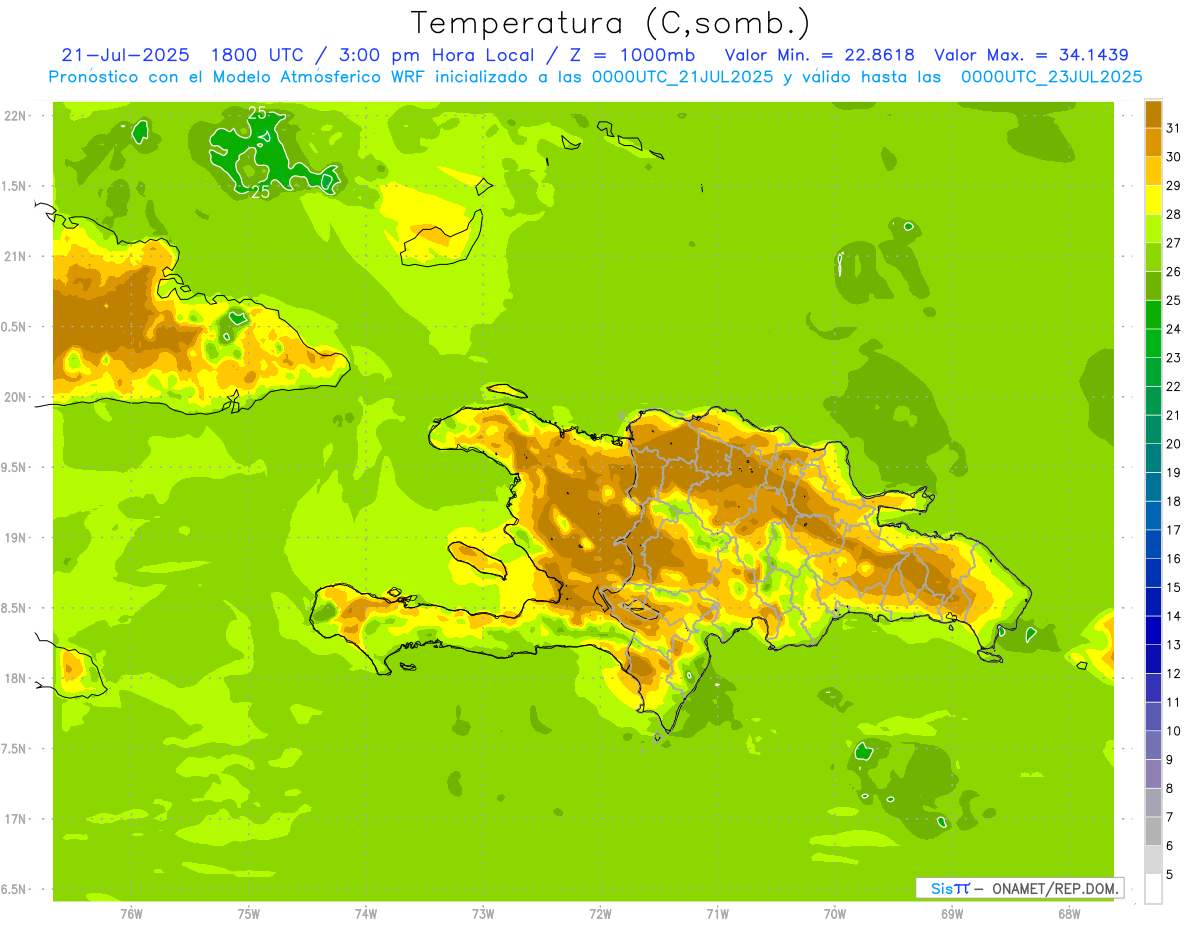Click the dark blue swatch between 12 and 13
Image resolution: width=1200 pixels, height=927 pixels.
[1153, 659]
